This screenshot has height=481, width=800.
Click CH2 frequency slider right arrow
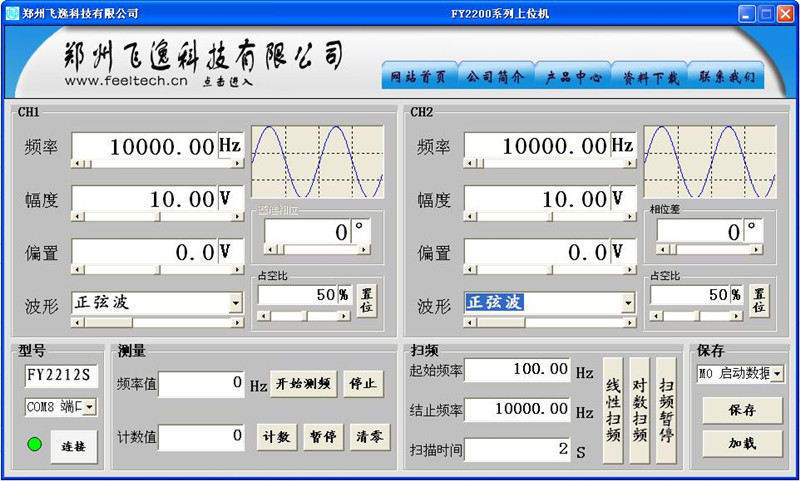pyautogui.click(x=630, y=164)
